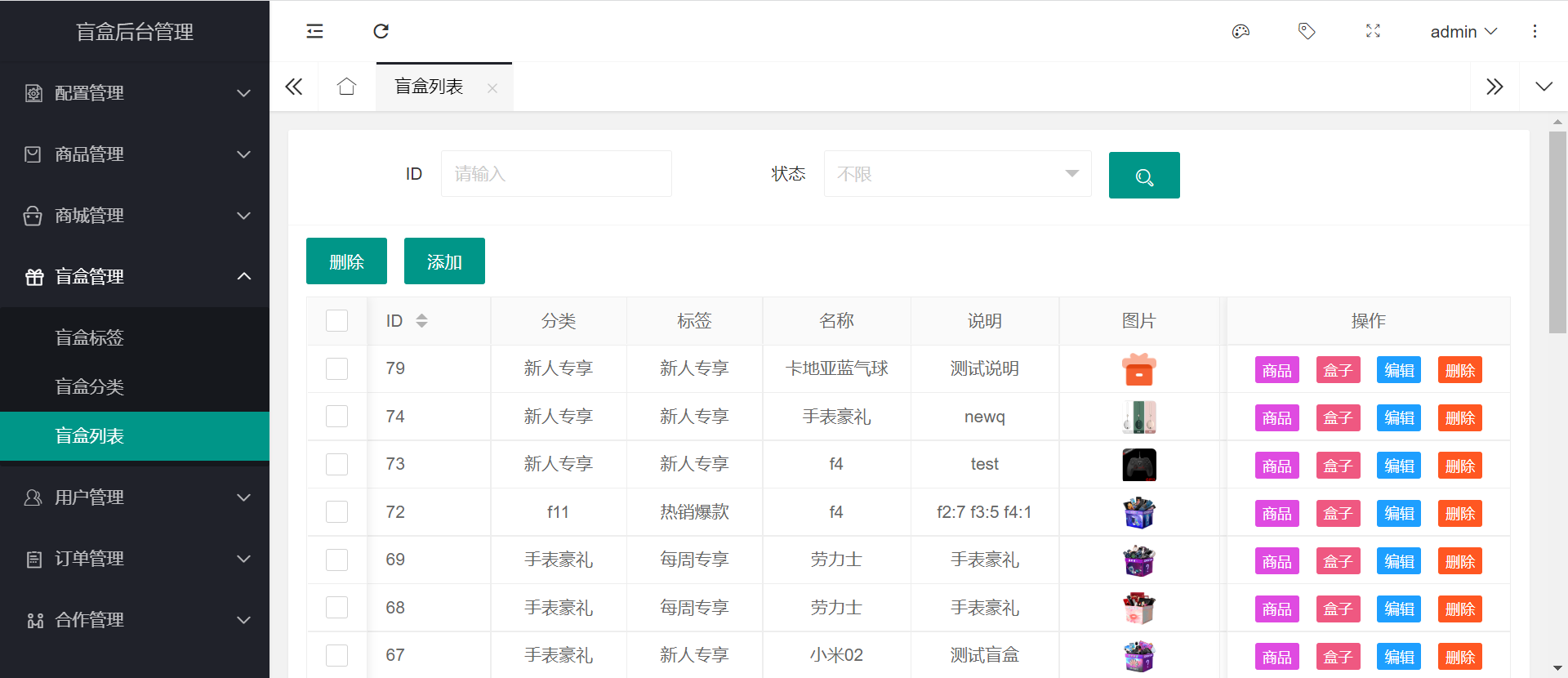1568x678 pixels.
Task: Expand 订单管理 menu chevron
Action: point(243,559)
